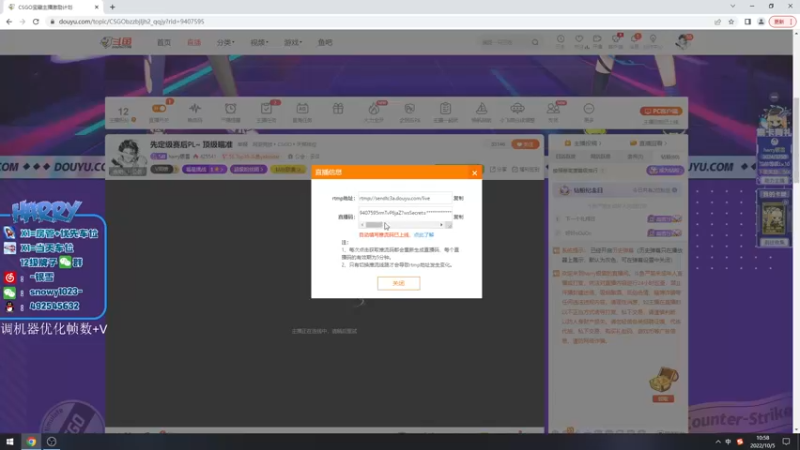Open the 点此了解 link in dialog
800x450 pixels.
[x=423, y=235]
